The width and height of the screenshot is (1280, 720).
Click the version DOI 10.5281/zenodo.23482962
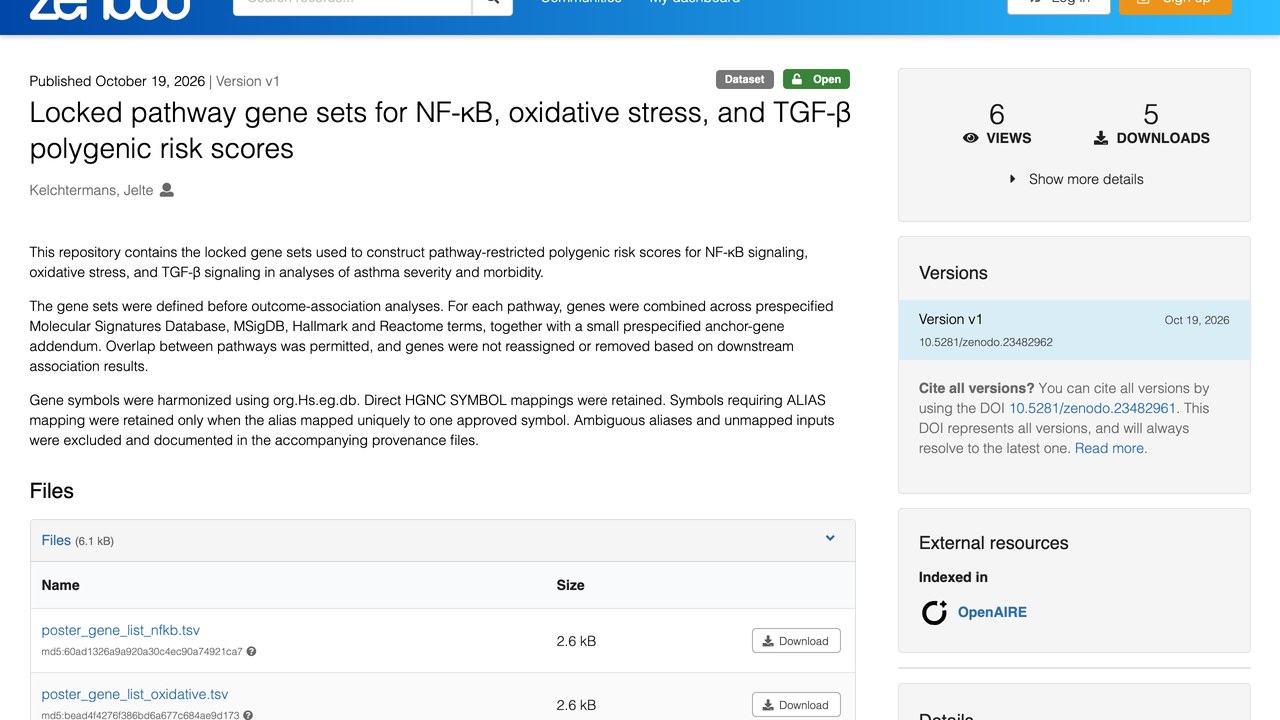(x=986, y=342)
